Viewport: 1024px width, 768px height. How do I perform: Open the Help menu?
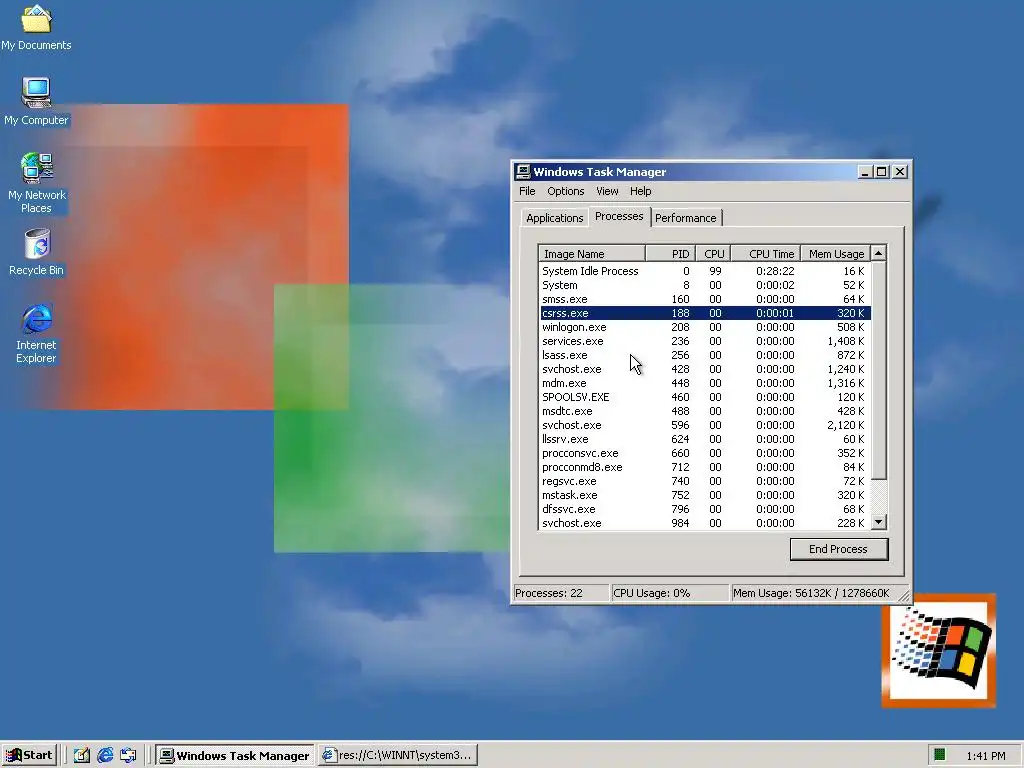640,191
